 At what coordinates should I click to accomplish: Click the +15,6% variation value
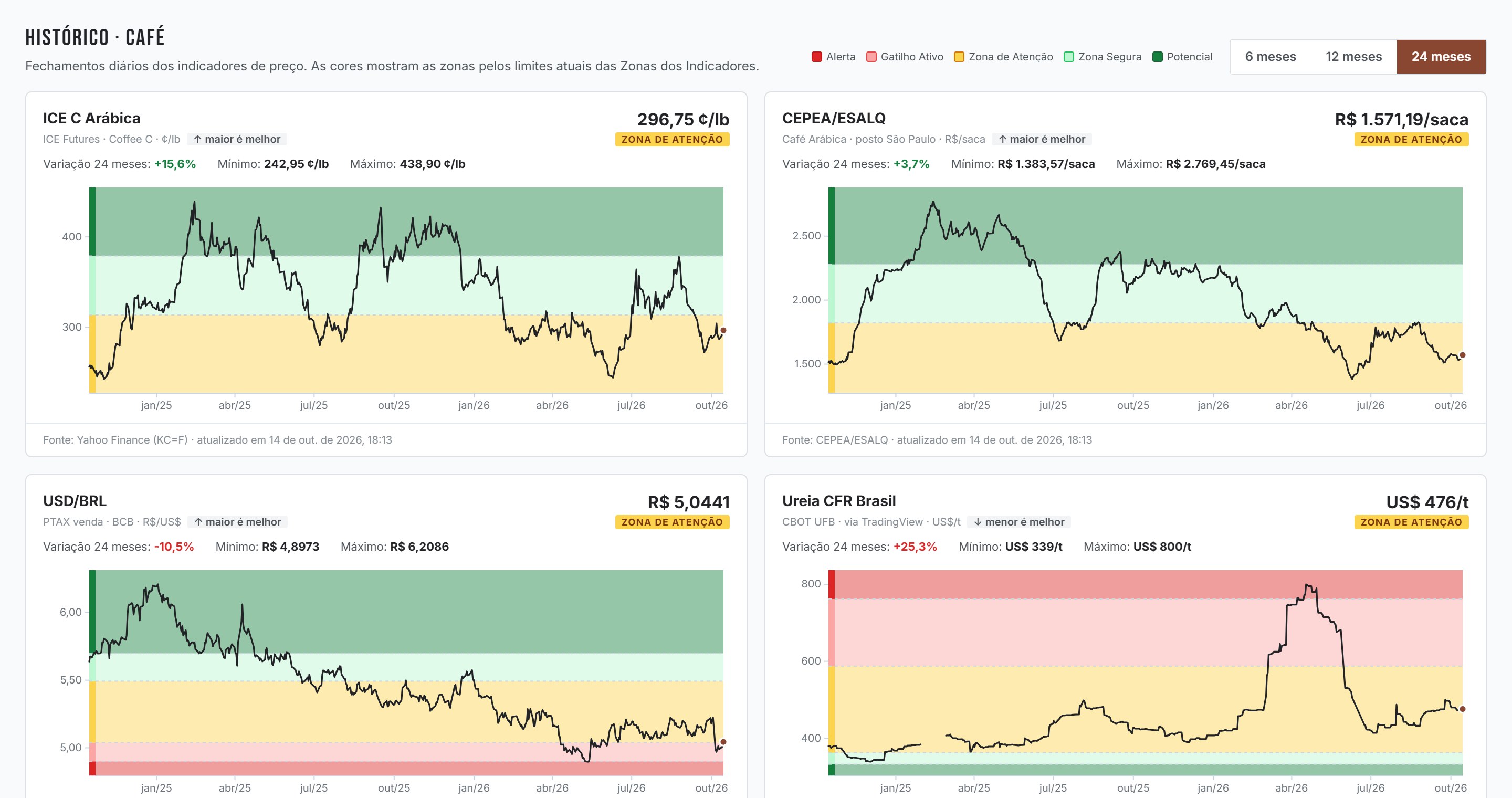[175, 164]
